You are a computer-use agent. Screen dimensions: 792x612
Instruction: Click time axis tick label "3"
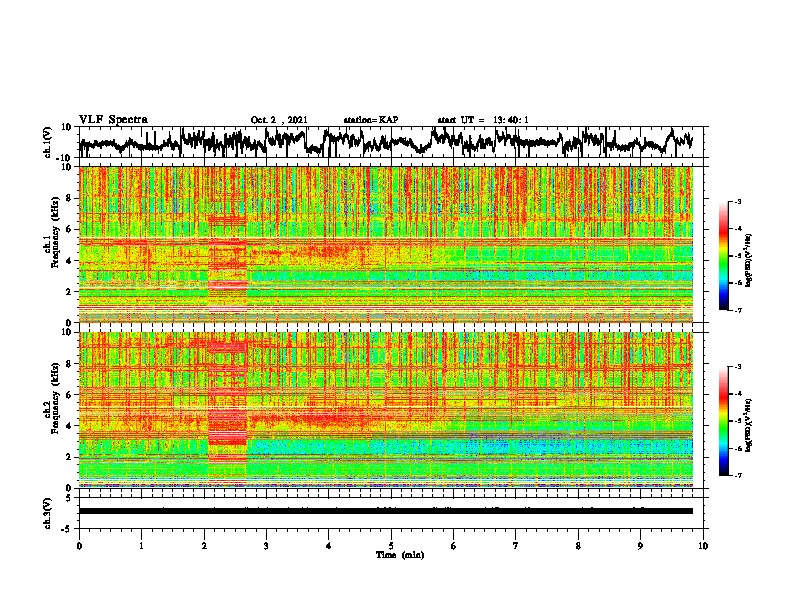click(266, 546)
